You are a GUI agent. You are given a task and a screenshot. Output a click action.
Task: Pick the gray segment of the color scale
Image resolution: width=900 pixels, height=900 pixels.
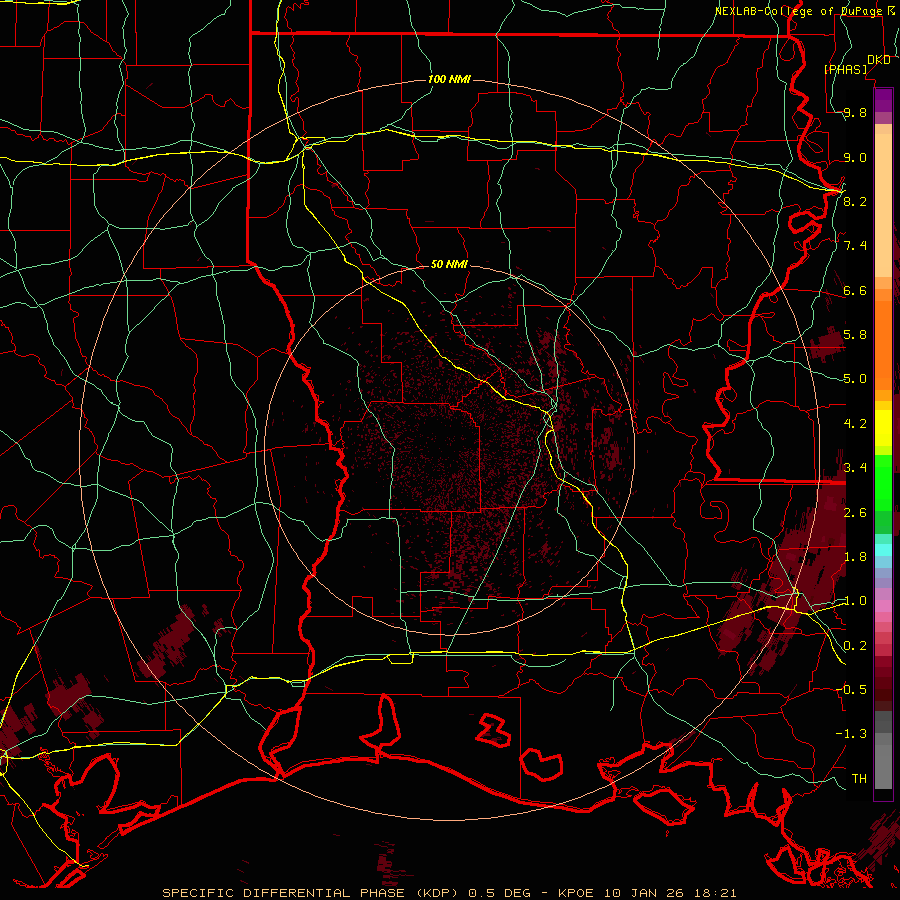(x=883, y=752)
